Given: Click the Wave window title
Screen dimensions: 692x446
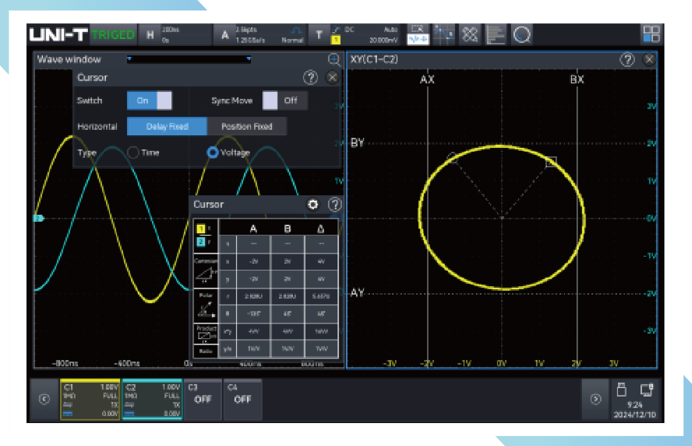Looking at the screenshot, I should 69,60.
